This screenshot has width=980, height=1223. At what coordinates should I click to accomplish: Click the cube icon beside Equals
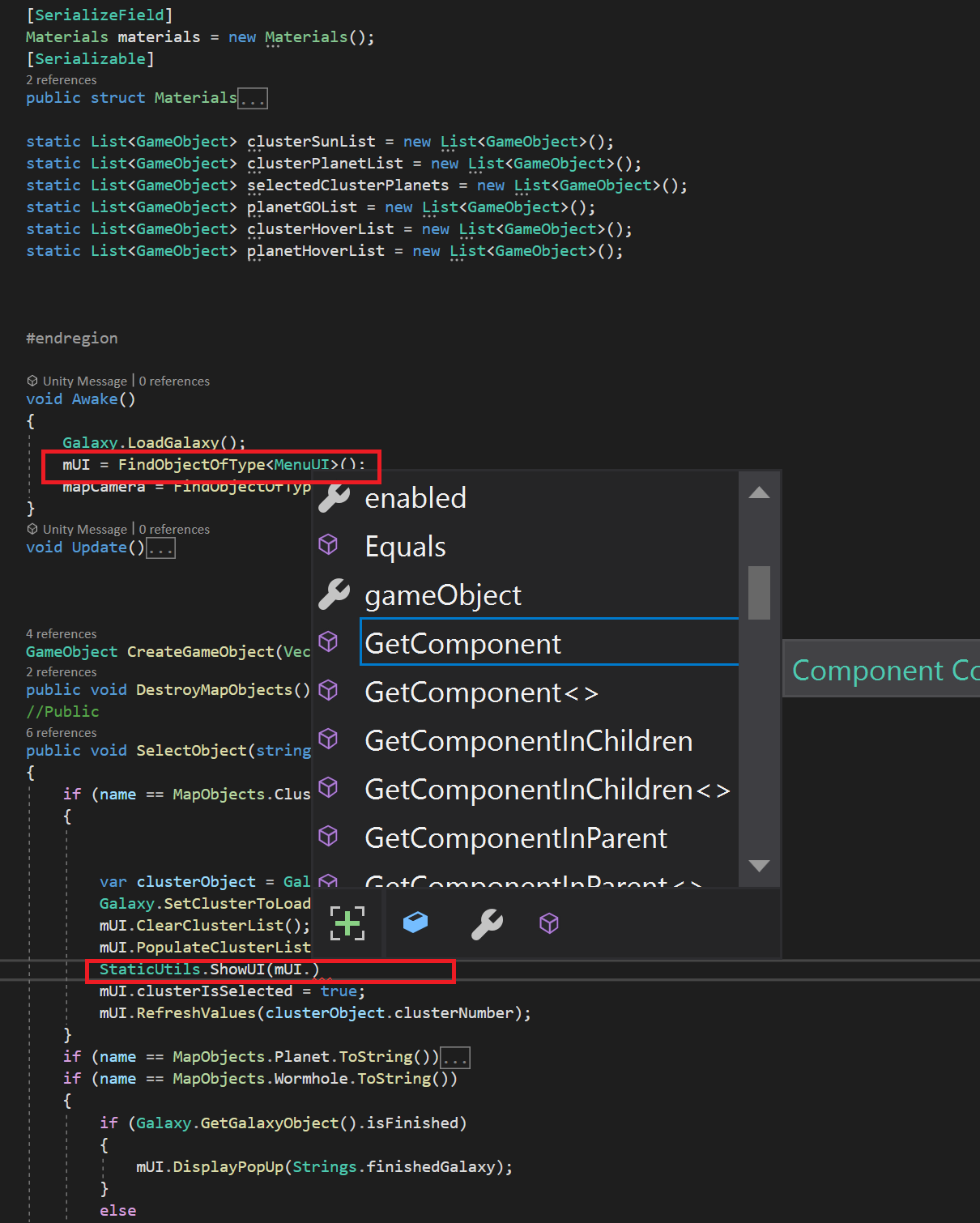328,544
